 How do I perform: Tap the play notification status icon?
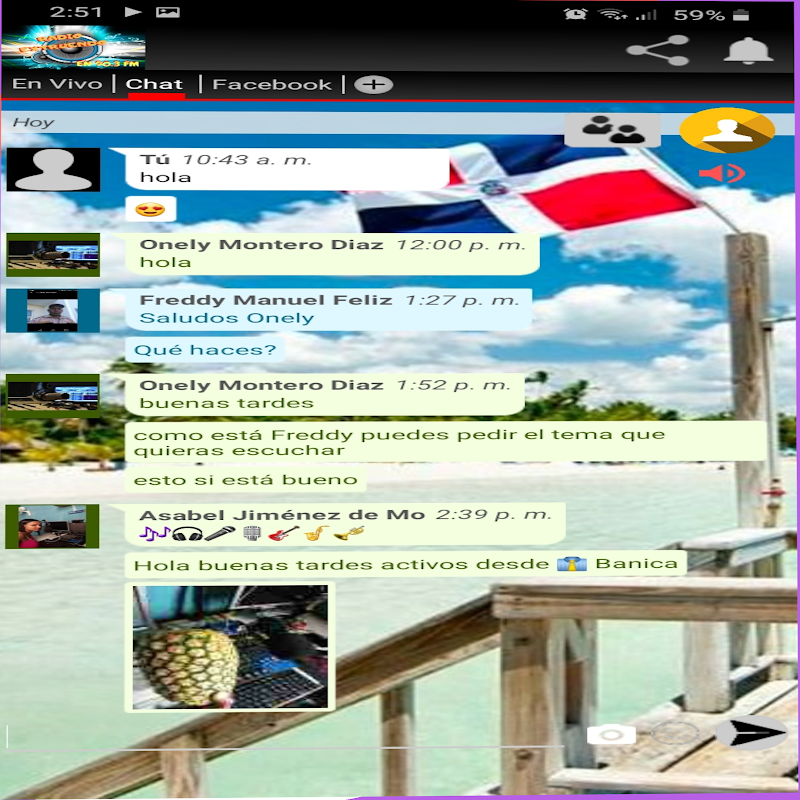[x=133, y=12]
